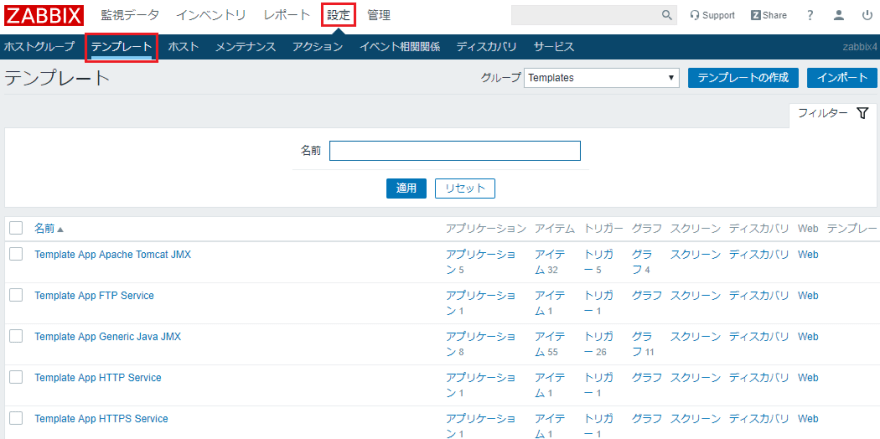
Task: Open the 管理 menu
Action: [379, 15]
